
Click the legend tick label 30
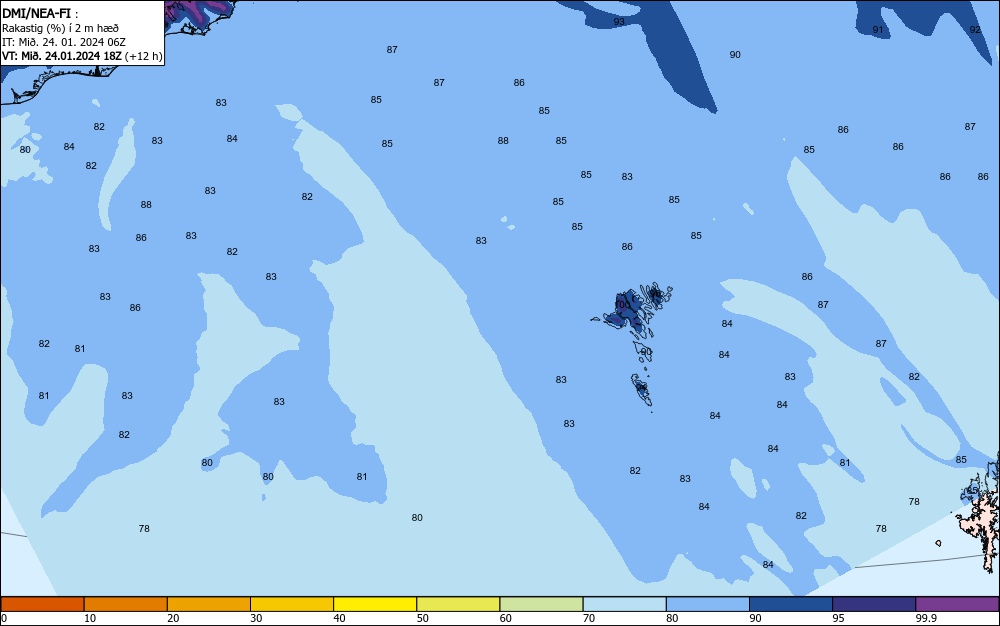pyautogui.click(x=256, y=618)
